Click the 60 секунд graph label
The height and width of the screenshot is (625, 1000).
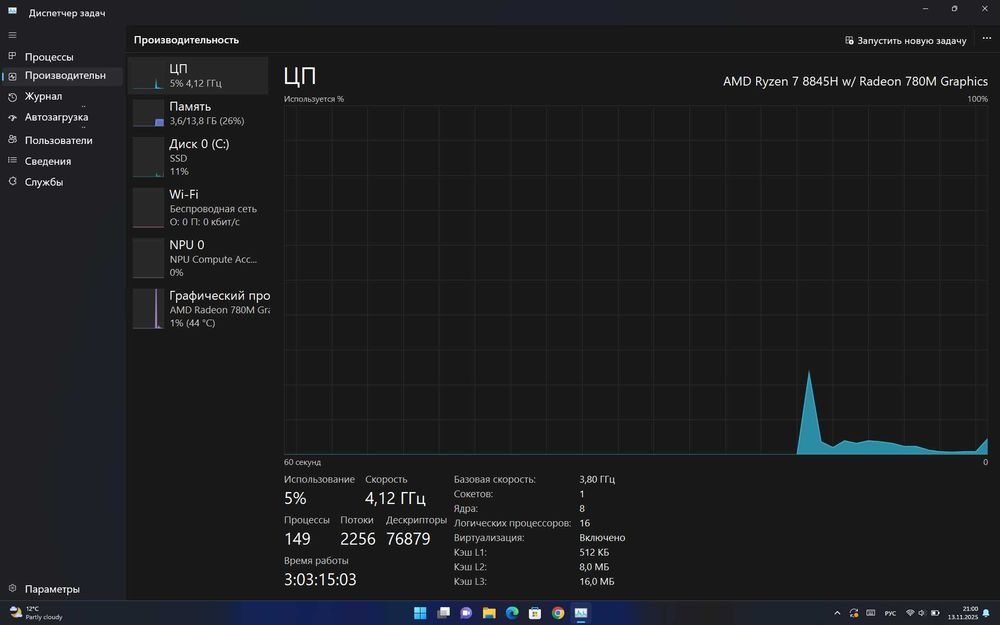click(302, 462)
